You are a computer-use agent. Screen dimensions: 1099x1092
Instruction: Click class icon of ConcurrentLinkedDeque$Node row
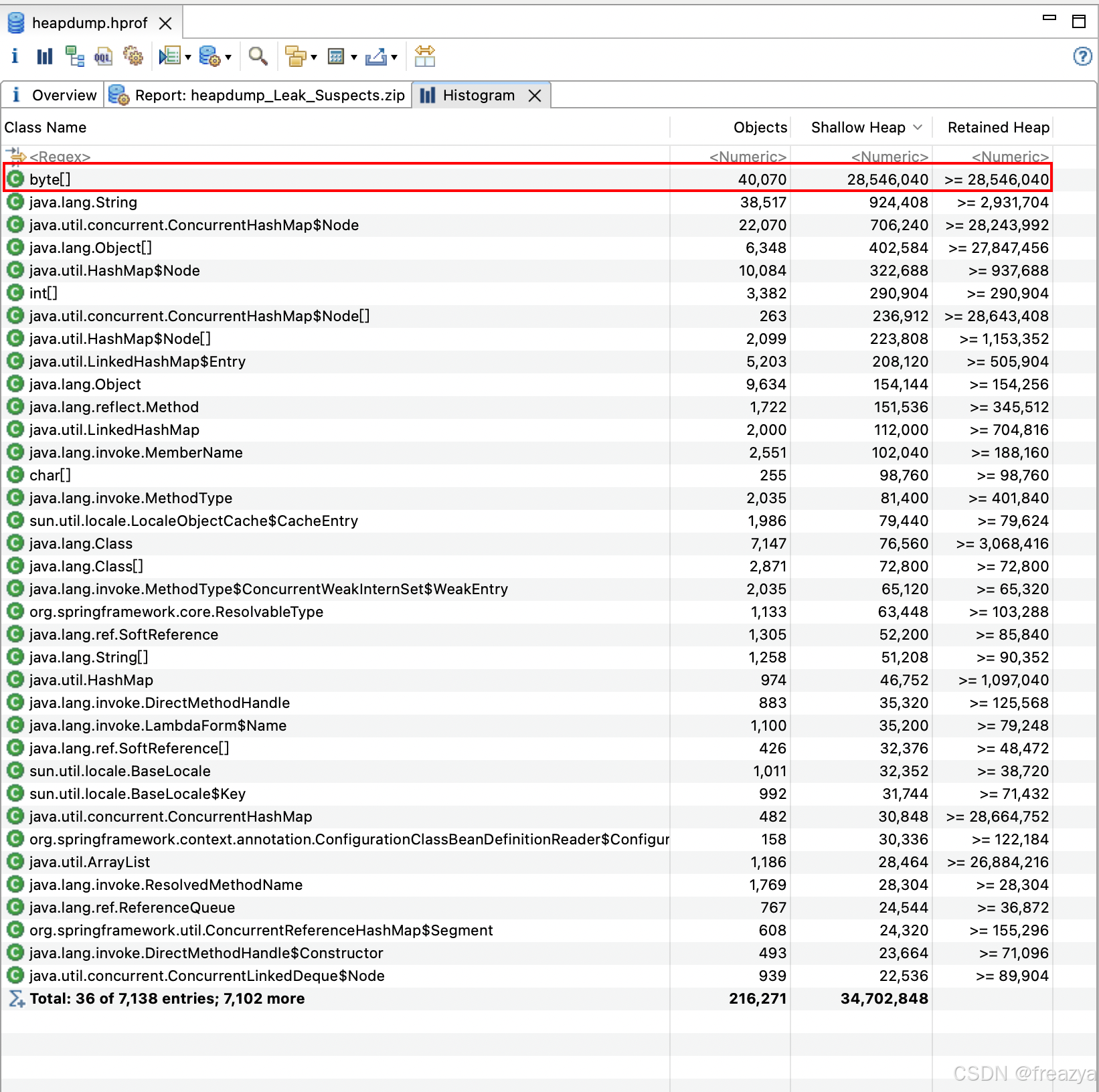click(x=15, y=975)
